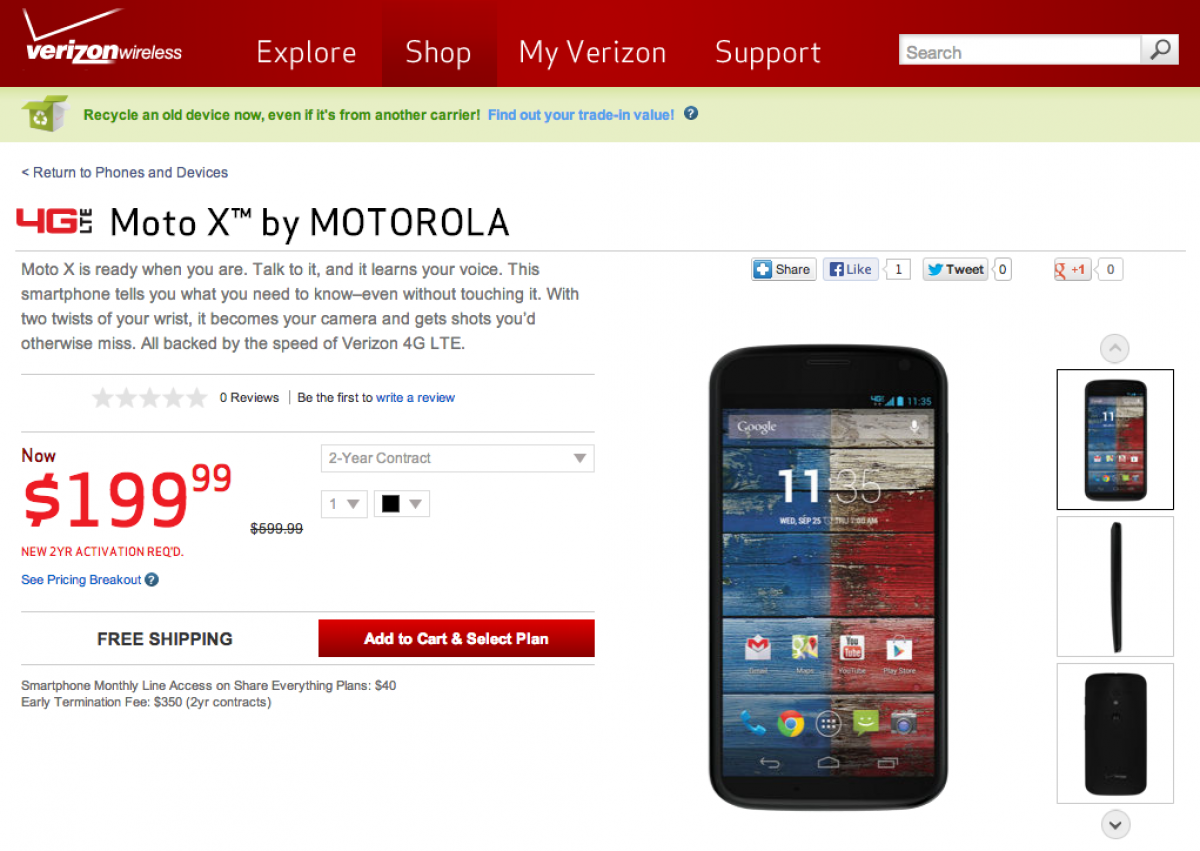
Task: Open the Explore menu
Action: (306, 52)
